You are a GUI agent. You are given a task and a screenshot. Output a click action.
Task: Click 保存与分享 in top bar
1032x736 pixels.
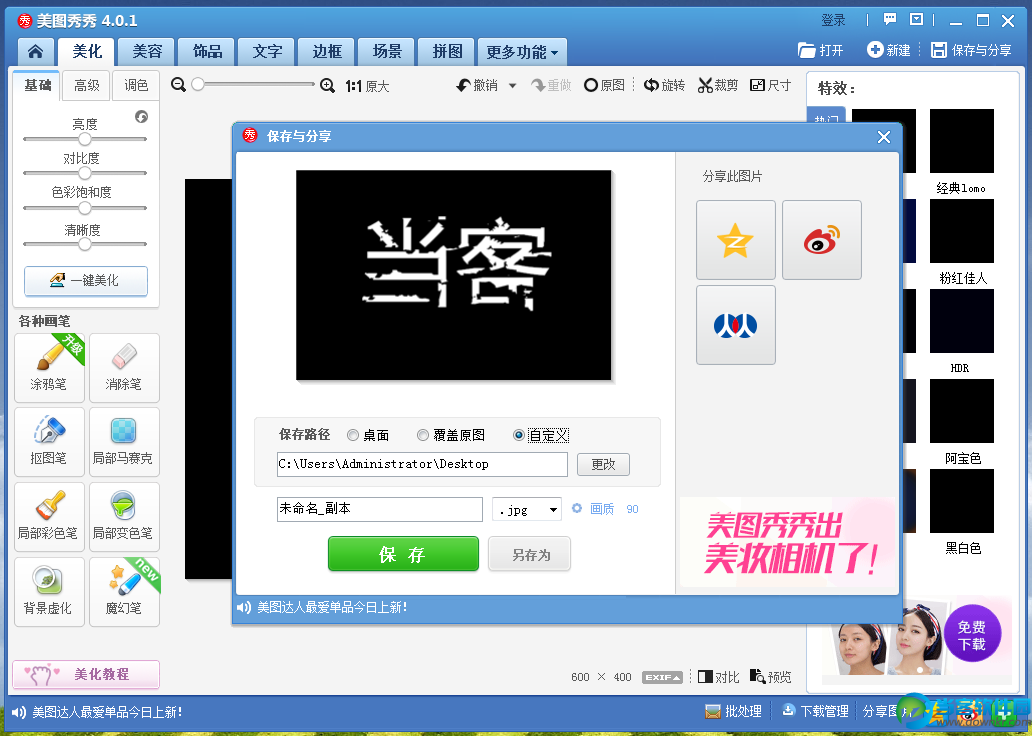[971, 50]
